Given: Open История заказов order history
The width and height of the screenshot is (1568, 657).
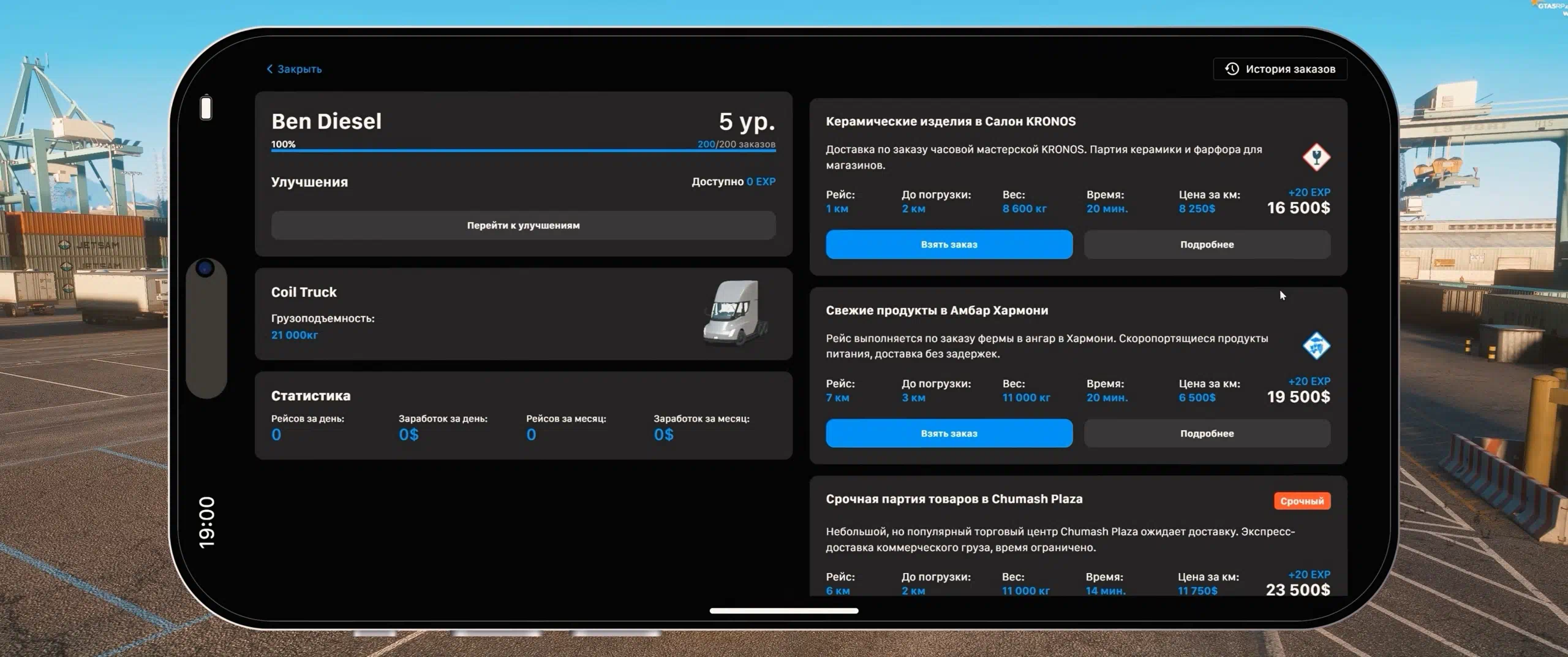Looking at the screenshot, I should click(1280, 69).
